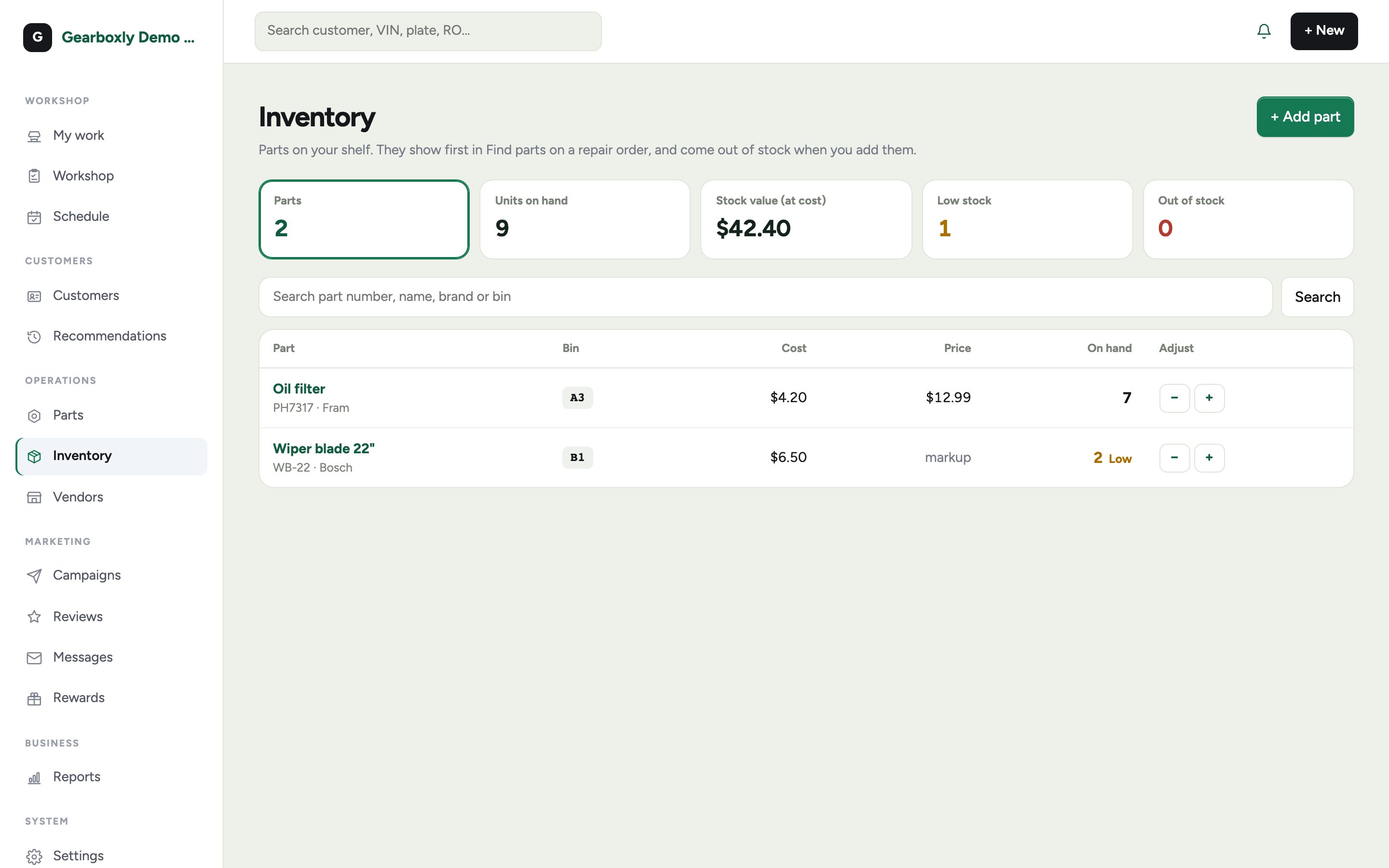Click the Settings gear icon
1389x868 pixels.
click(34, 856)
